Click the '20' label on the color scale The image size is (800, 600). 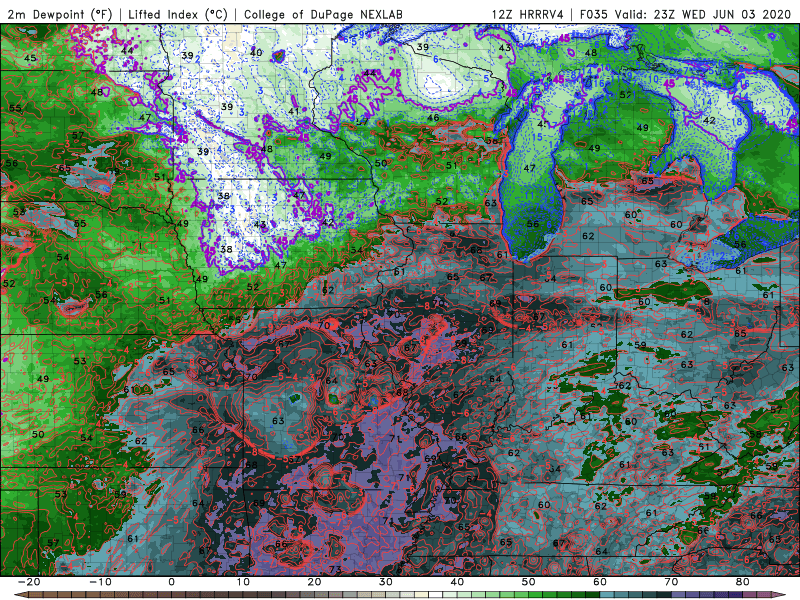point(314,582)
